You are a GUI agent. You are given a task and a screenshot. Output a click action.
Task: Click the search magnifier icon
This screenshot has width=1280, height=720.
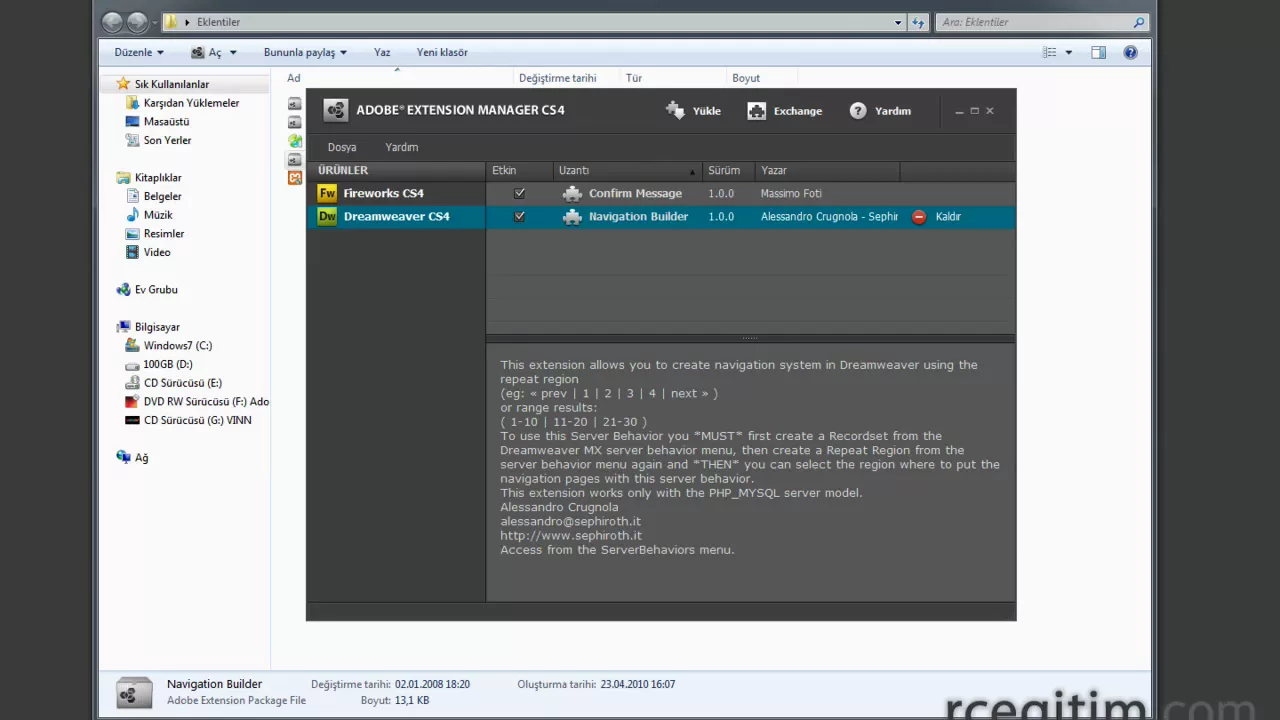pyautogui.click(x=1139, y=22)
